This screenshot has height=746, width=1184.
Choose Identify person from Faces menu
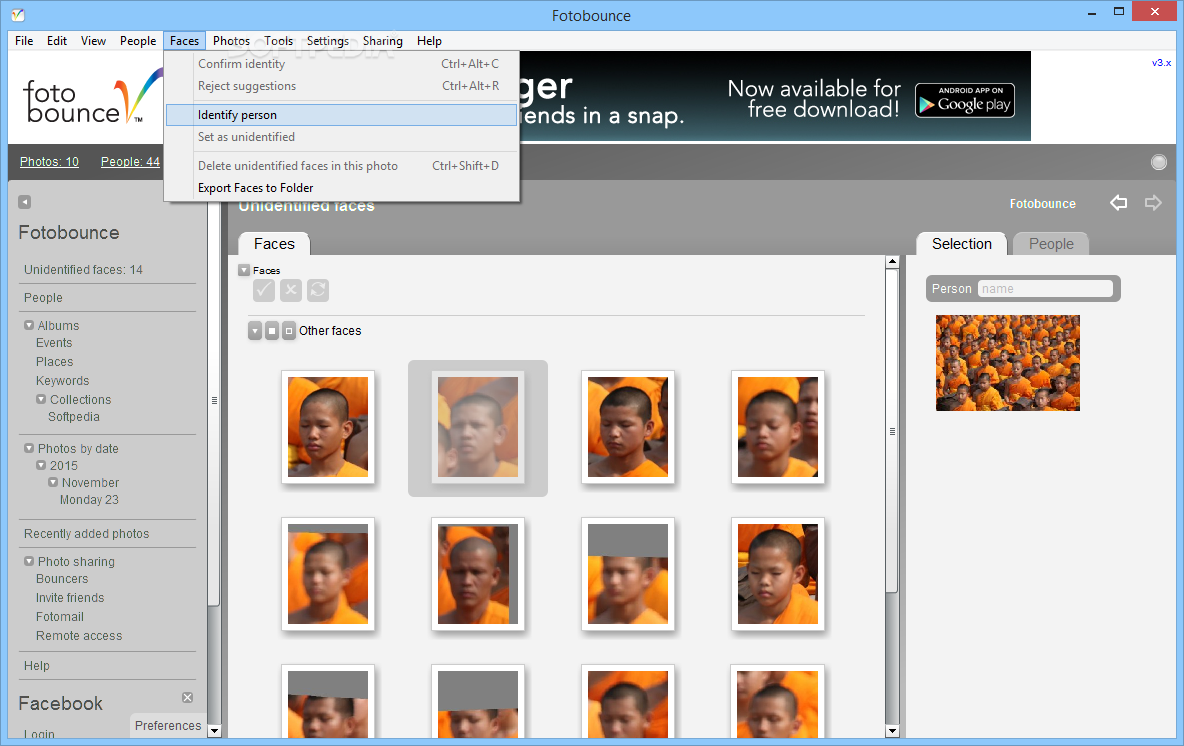tap(341, 115)
